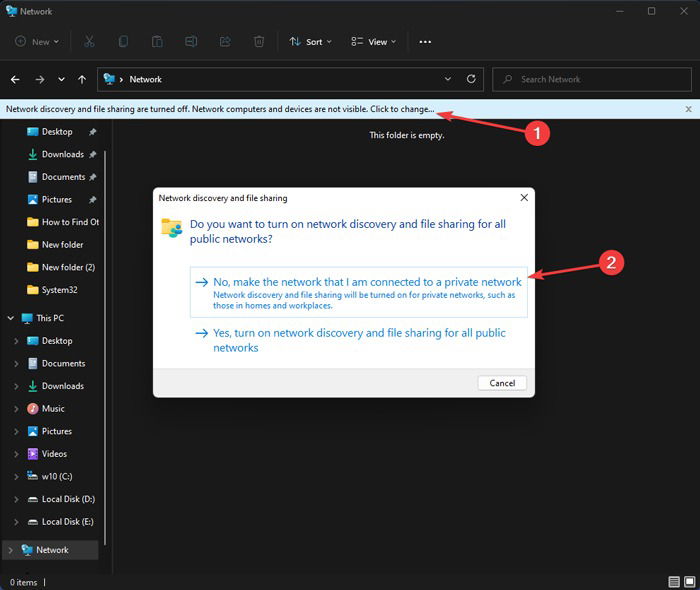The height and width of the screenshot is (590, 700).
Task: Click the "This folder is empty." text
Action: pos(407,135)
